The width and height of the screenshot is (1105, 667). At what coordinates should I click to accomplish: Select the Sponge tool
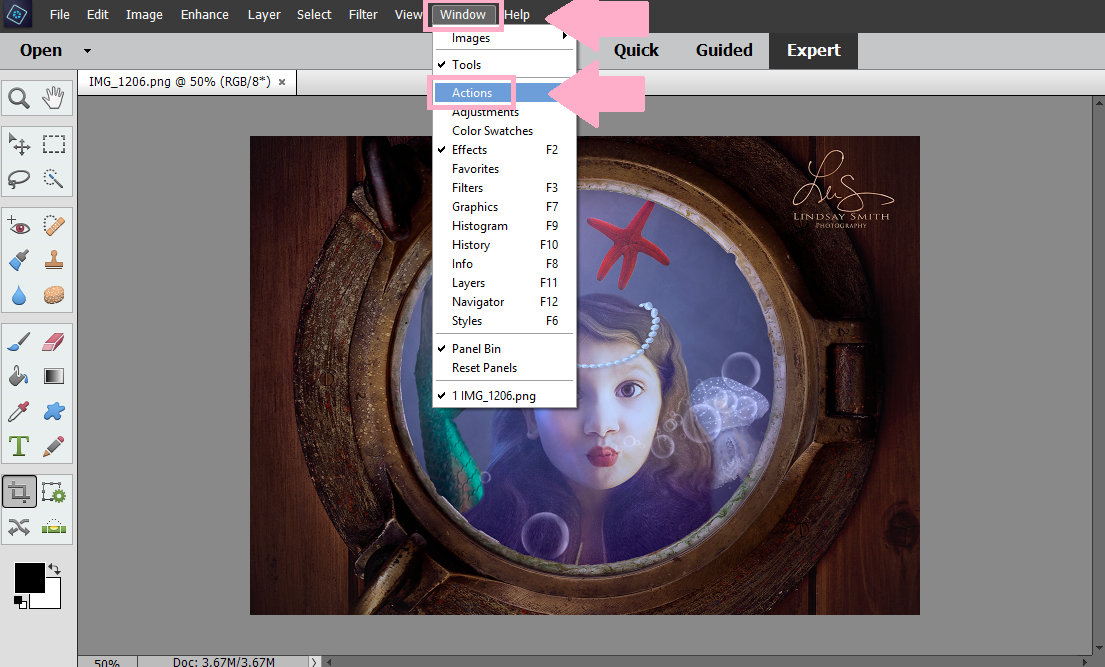[54, 295]
